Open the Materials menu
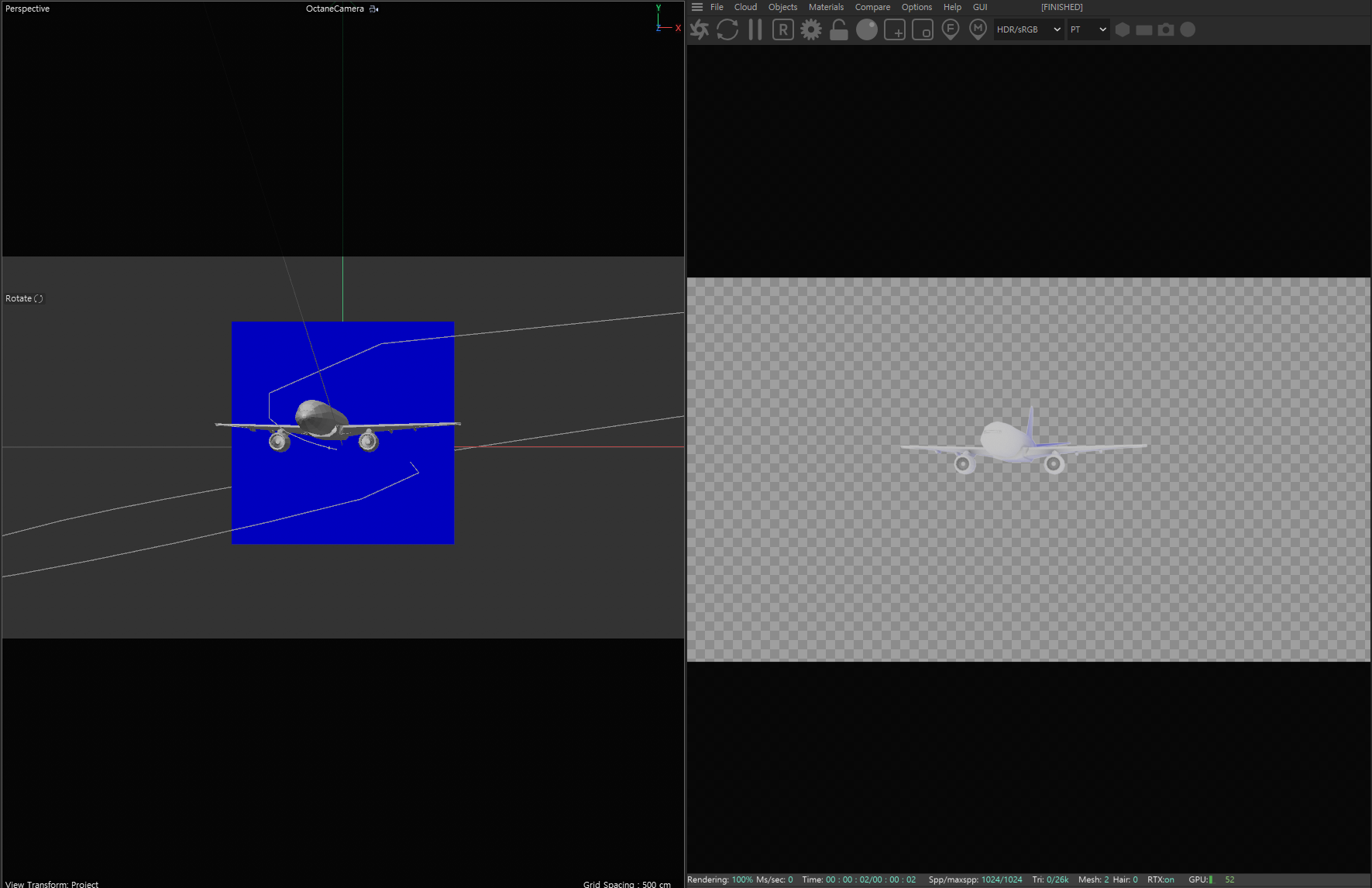 tap(826, 7)
